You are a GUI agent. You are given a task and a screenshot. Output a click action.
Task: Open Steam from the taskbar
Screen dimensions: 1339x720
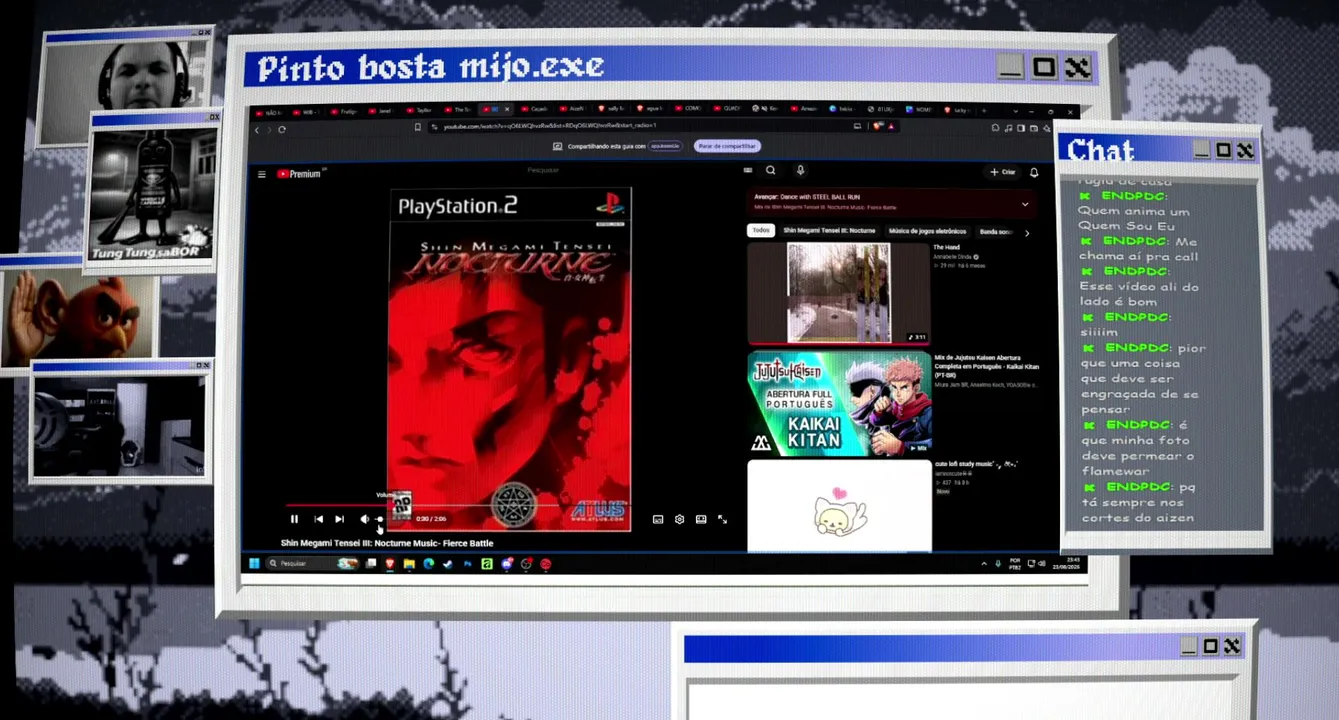click(448, 564)
